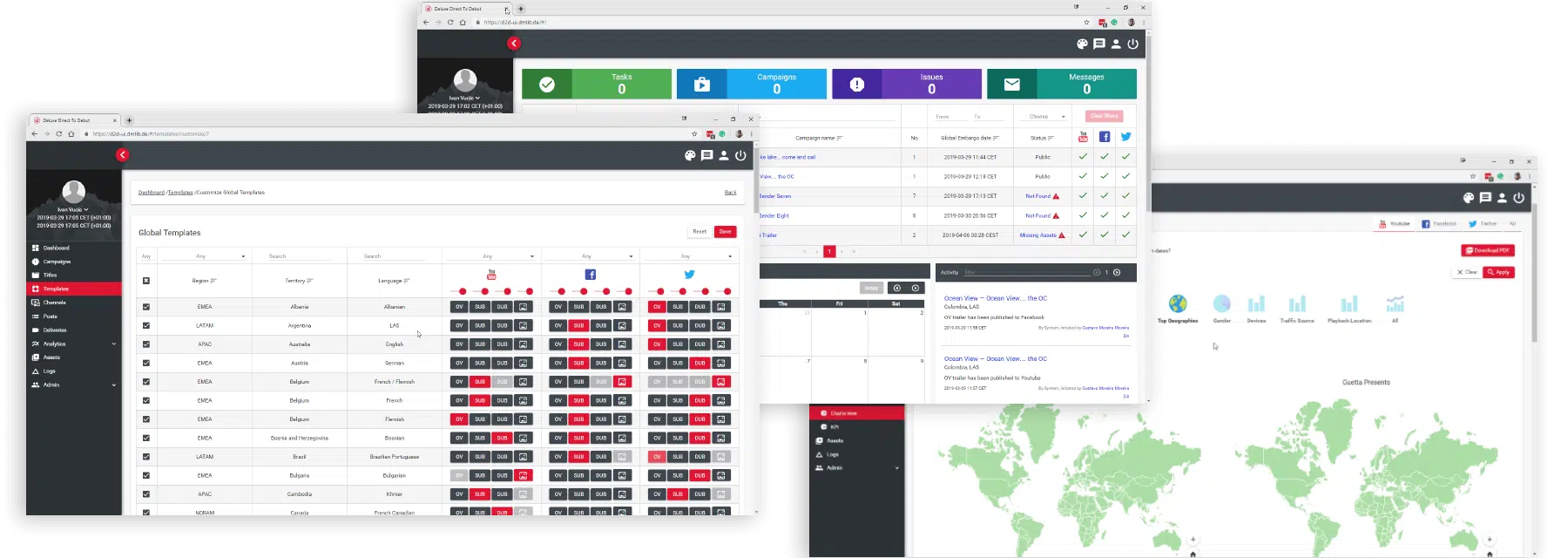Click the Traffic Source chart icon
Screen dimensions: 1568x558
(x=1297, y=303)
